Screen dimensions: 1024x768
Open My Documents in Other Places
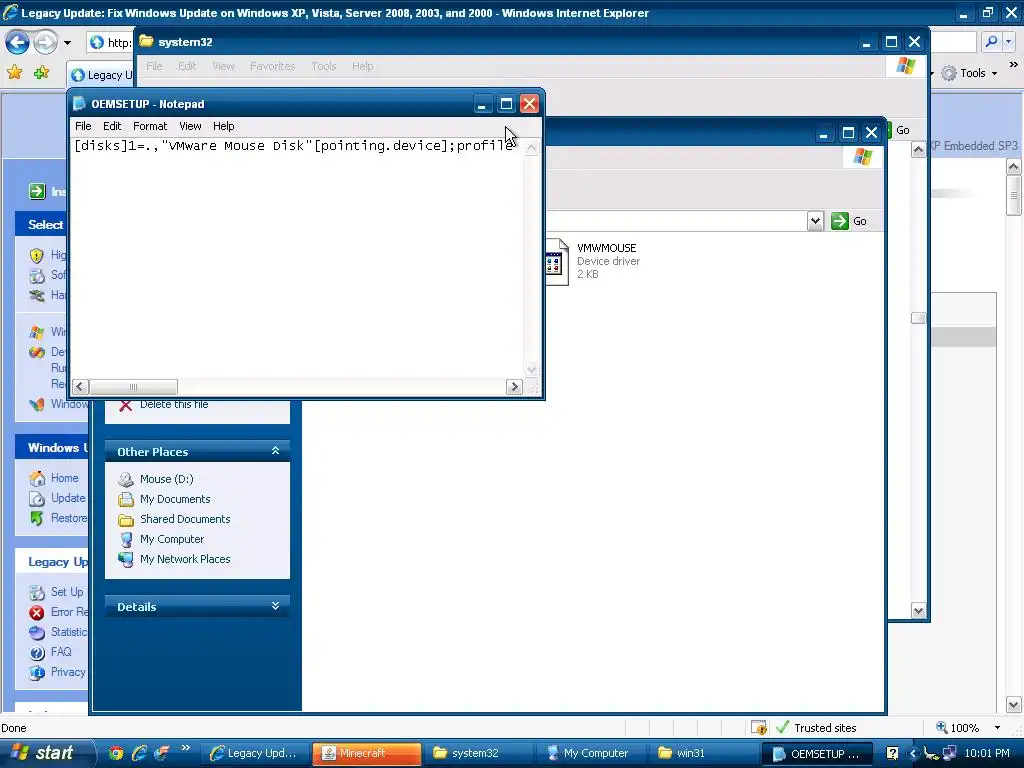175,499
